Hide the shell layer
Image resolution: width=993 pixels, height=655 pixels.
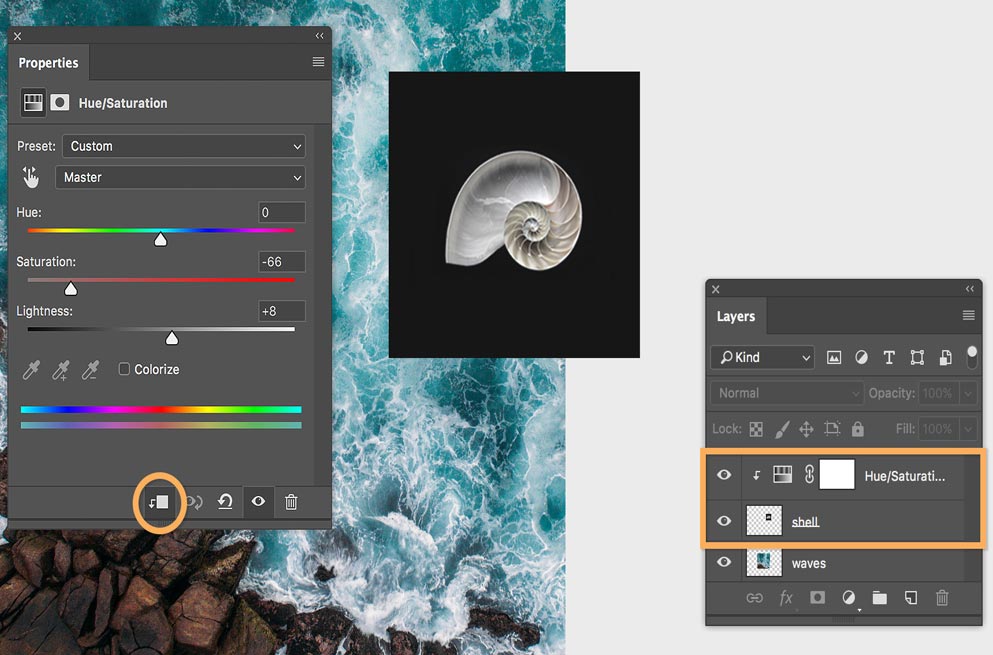coord(724,521)
